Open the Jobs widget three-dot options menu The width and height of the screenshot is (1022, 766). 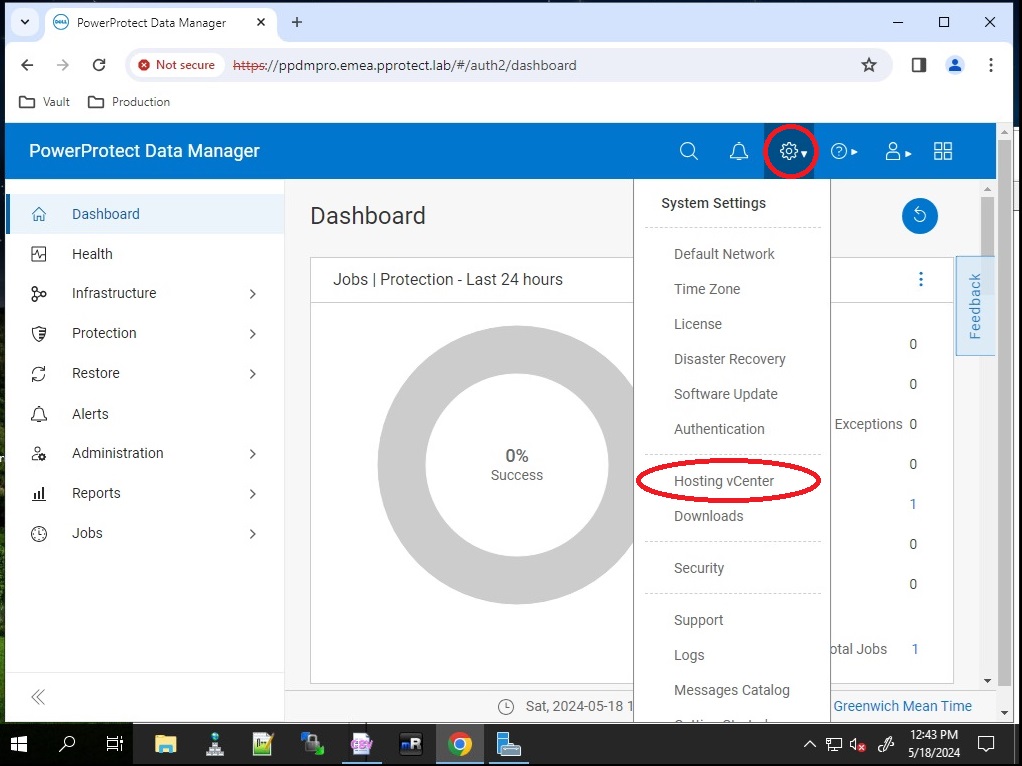click(921, 279)
